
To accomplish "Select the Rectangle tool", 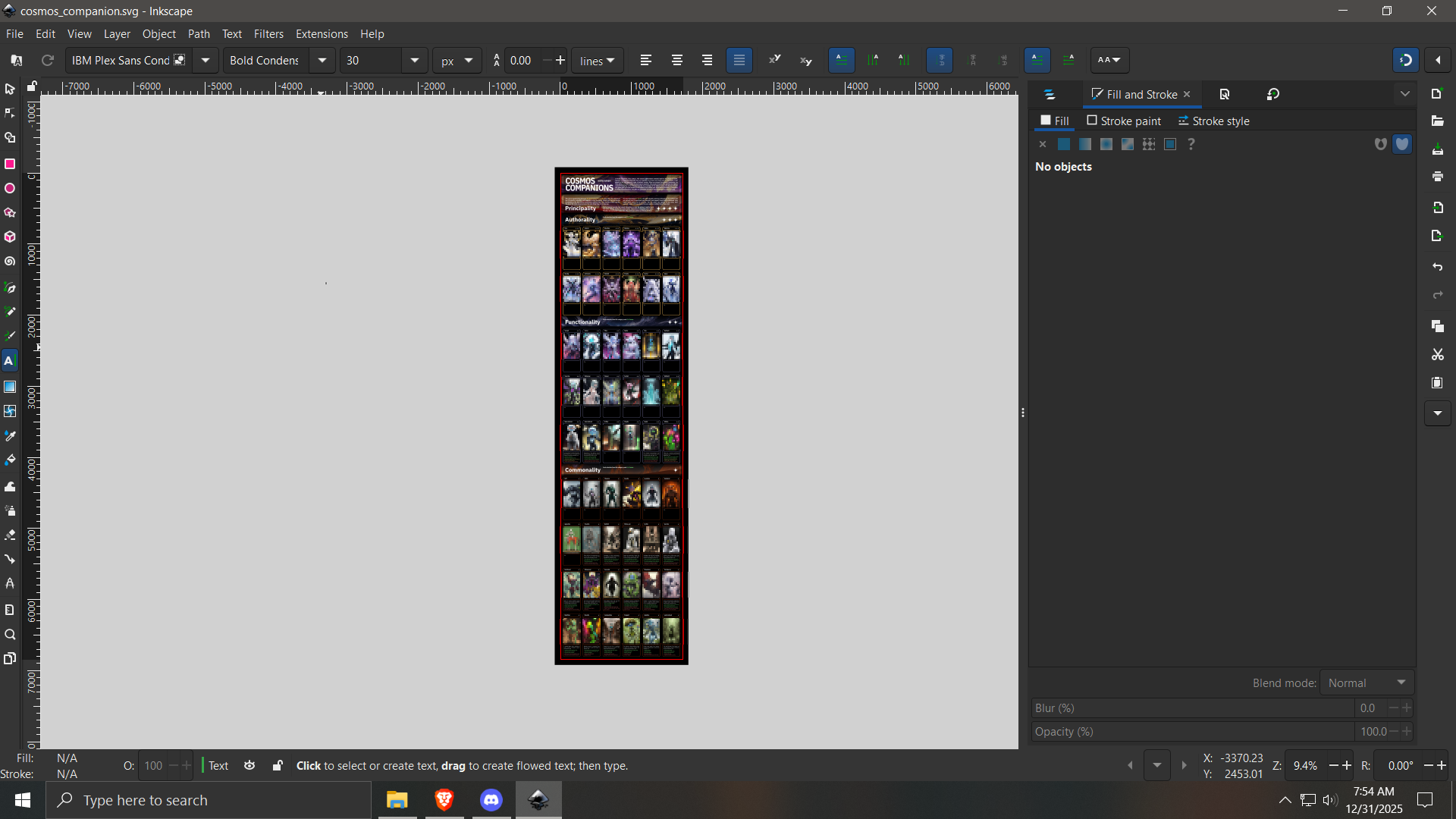I will [10, 164].
